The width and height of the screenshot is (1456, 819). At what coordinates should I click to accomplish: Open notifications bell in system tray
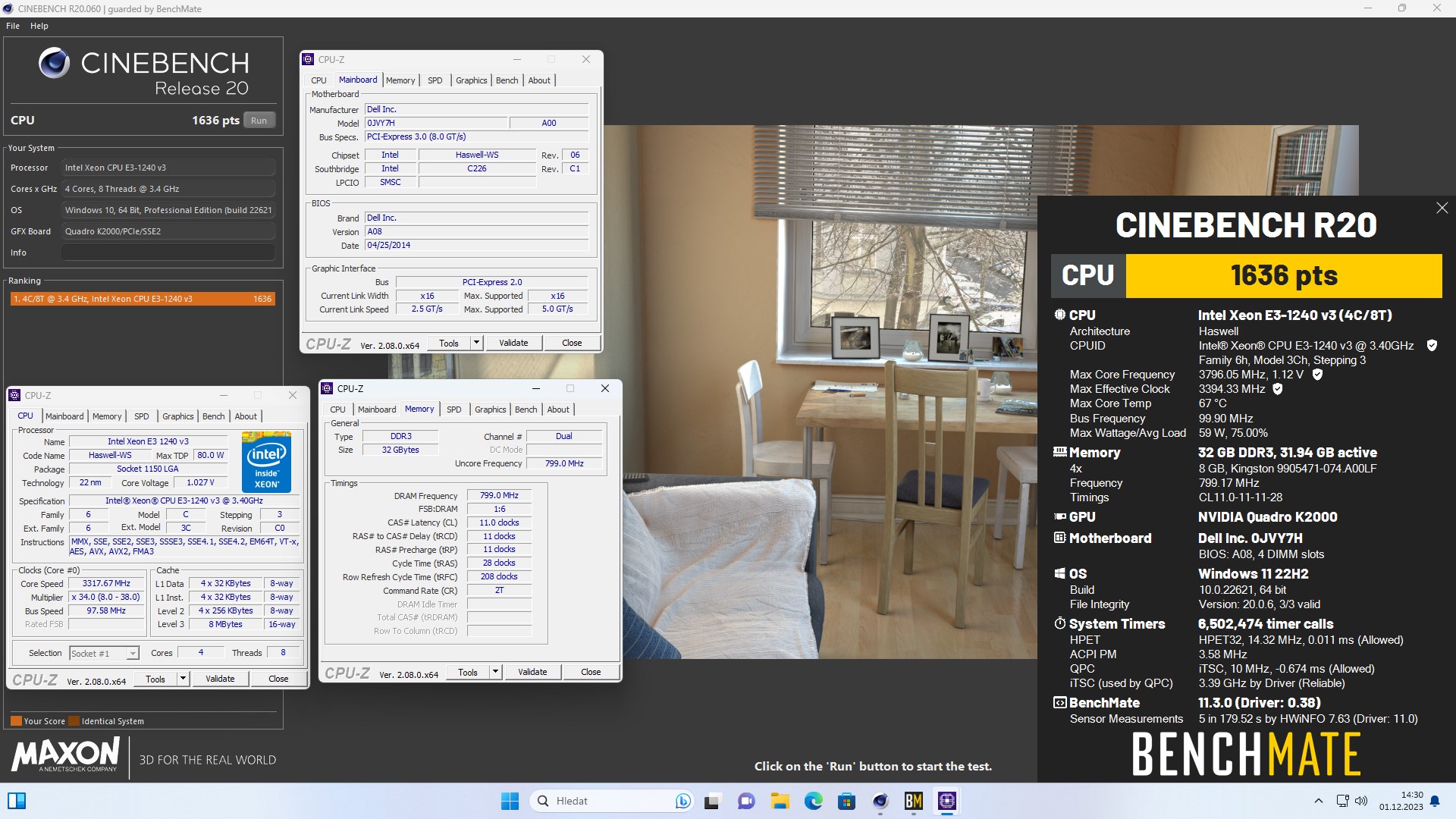pyautogui.click(x=1435, y=801)
